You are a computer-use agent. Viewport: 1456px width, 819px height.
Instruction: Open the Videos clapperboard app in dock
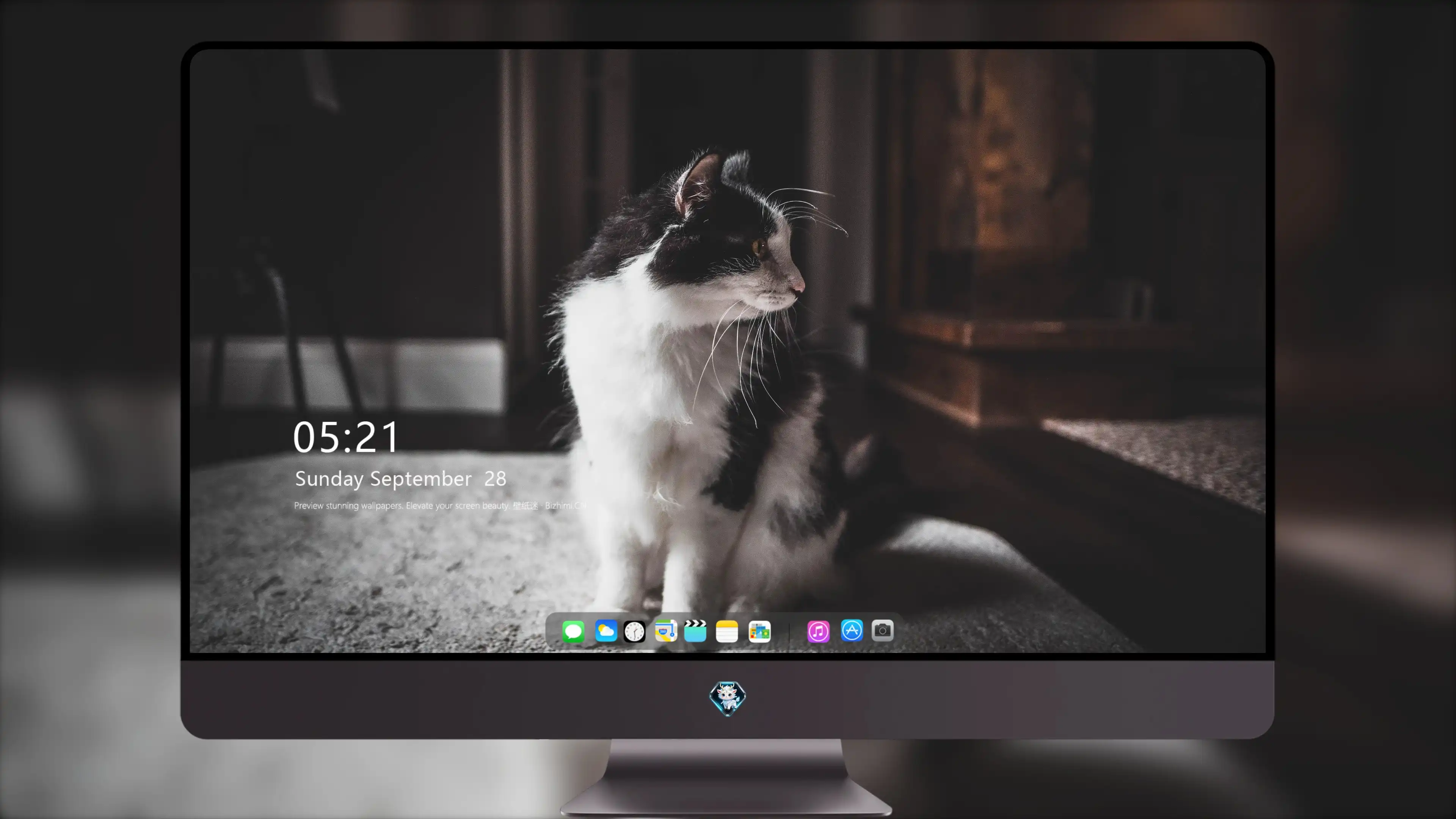click(x=695, y=631)
